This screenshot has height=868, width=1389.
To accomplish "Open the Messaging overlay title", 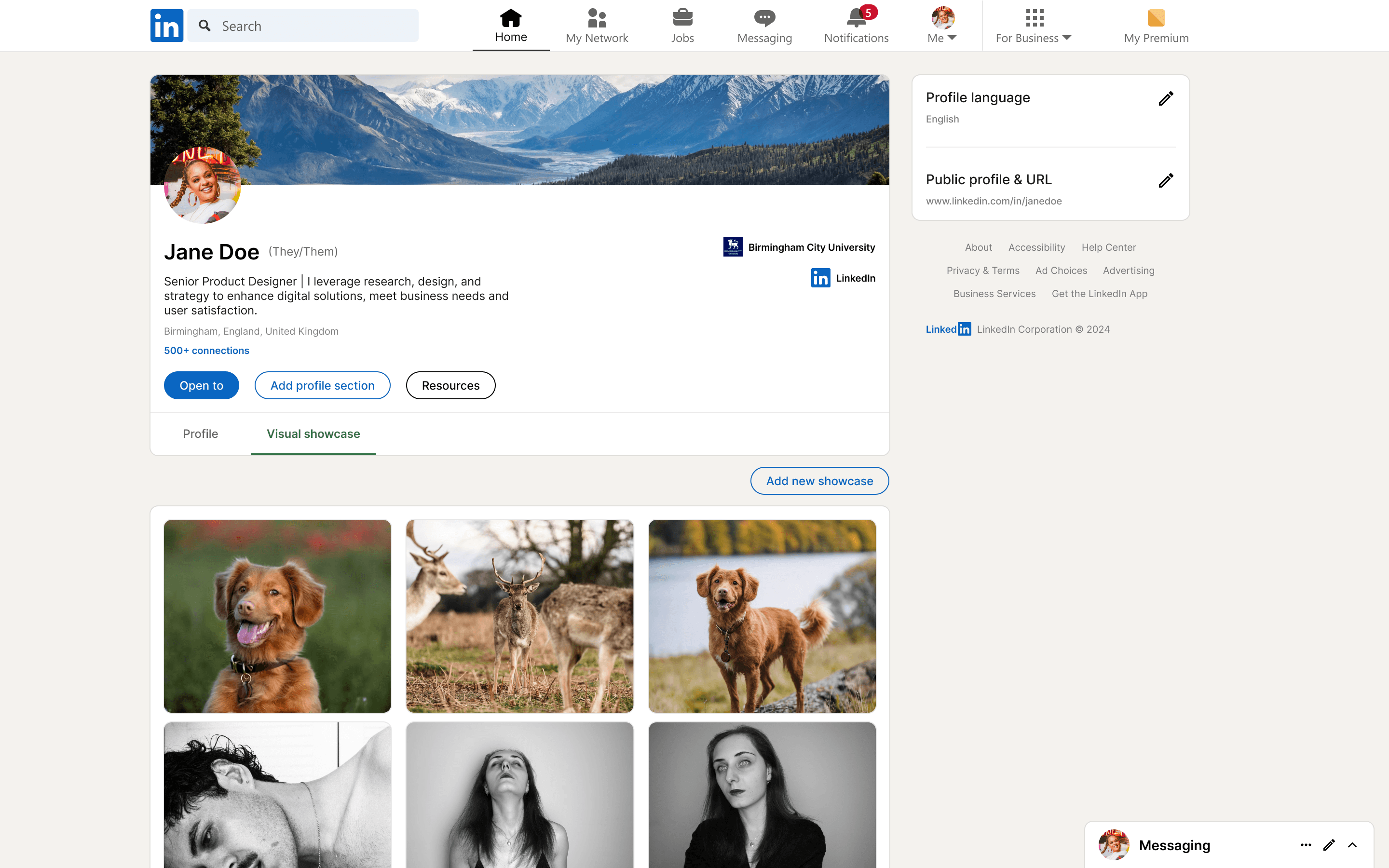I will tap(1174, 845).
